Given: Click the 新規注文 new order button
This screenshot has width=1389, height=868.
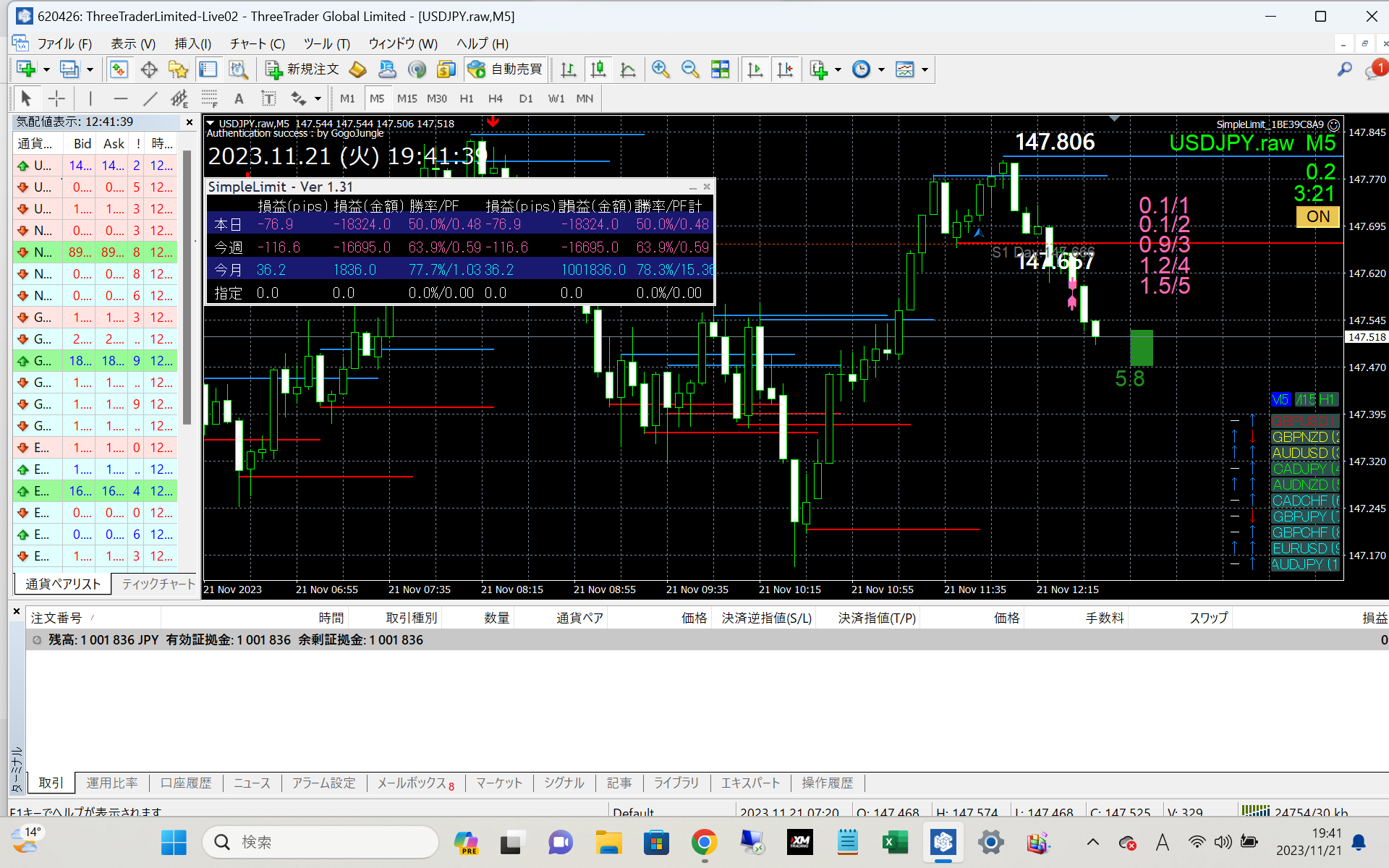Looking at the screenshot, I should (x=302, y=69).
